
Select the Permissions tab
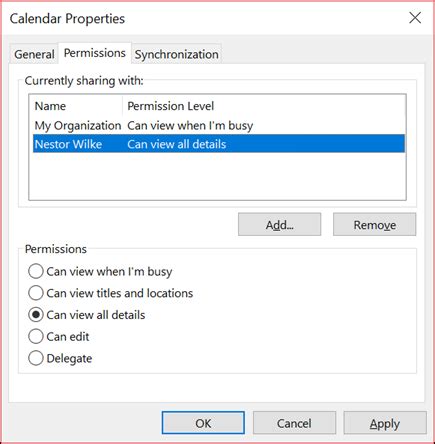(95, 53)
